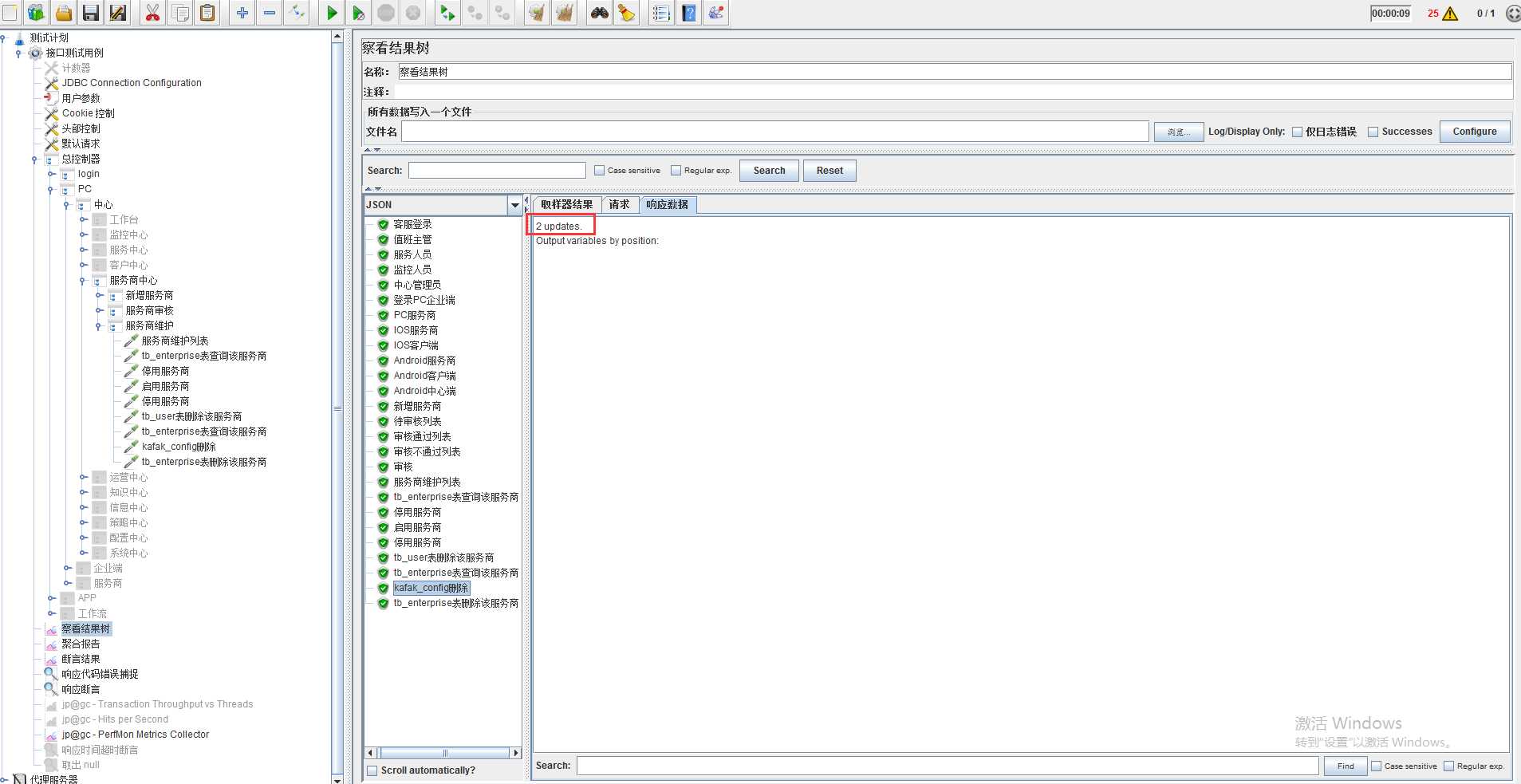
Task: Collapse the 服务商维护 tree node
Action: click(98, 326)
